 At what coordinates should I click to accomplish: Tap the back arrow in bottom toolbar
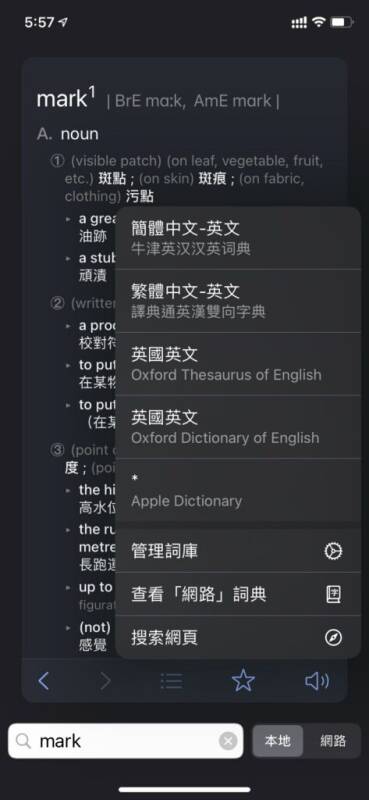pos(44,681)
